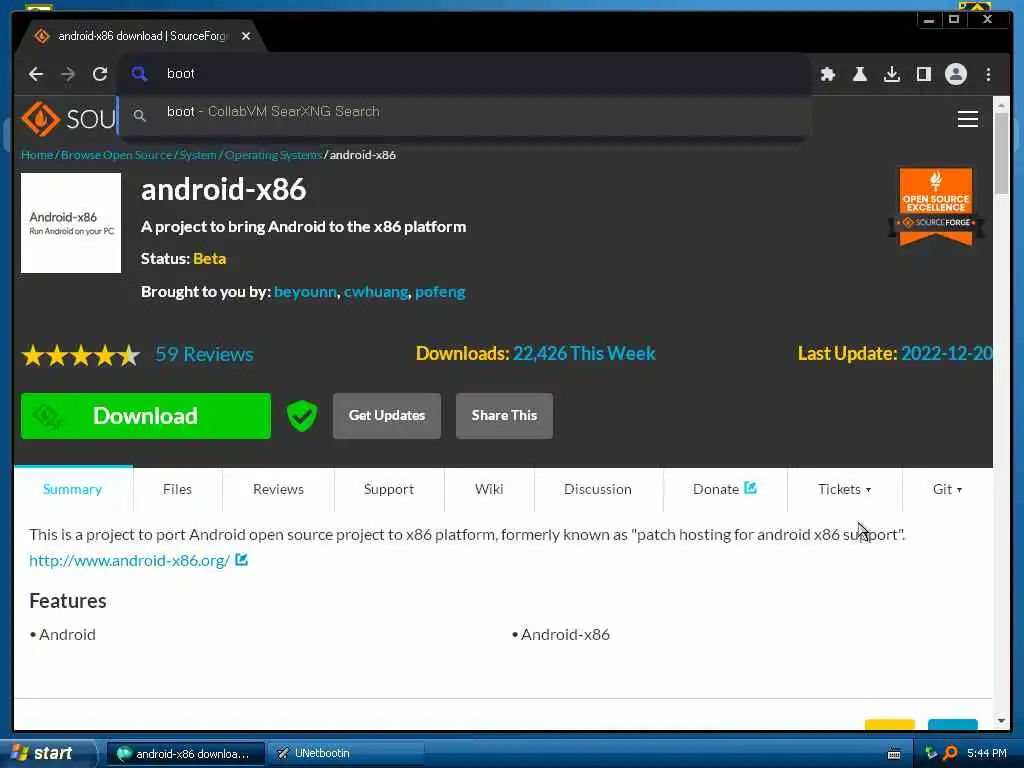Click the Android-x86 project logo thumbnail
This screenshot has width=1024, height=768.
(x=71, y=223)
